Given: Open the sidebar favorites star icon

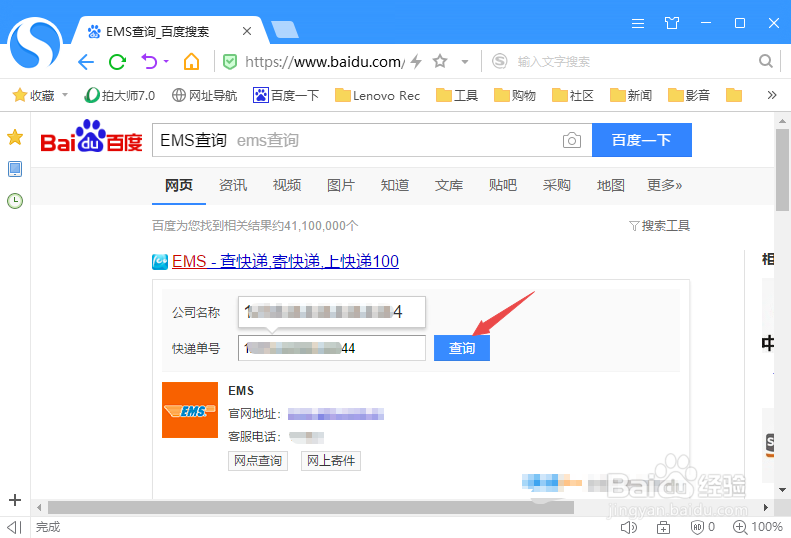Looking at the screenshot, I should (15, 137).
